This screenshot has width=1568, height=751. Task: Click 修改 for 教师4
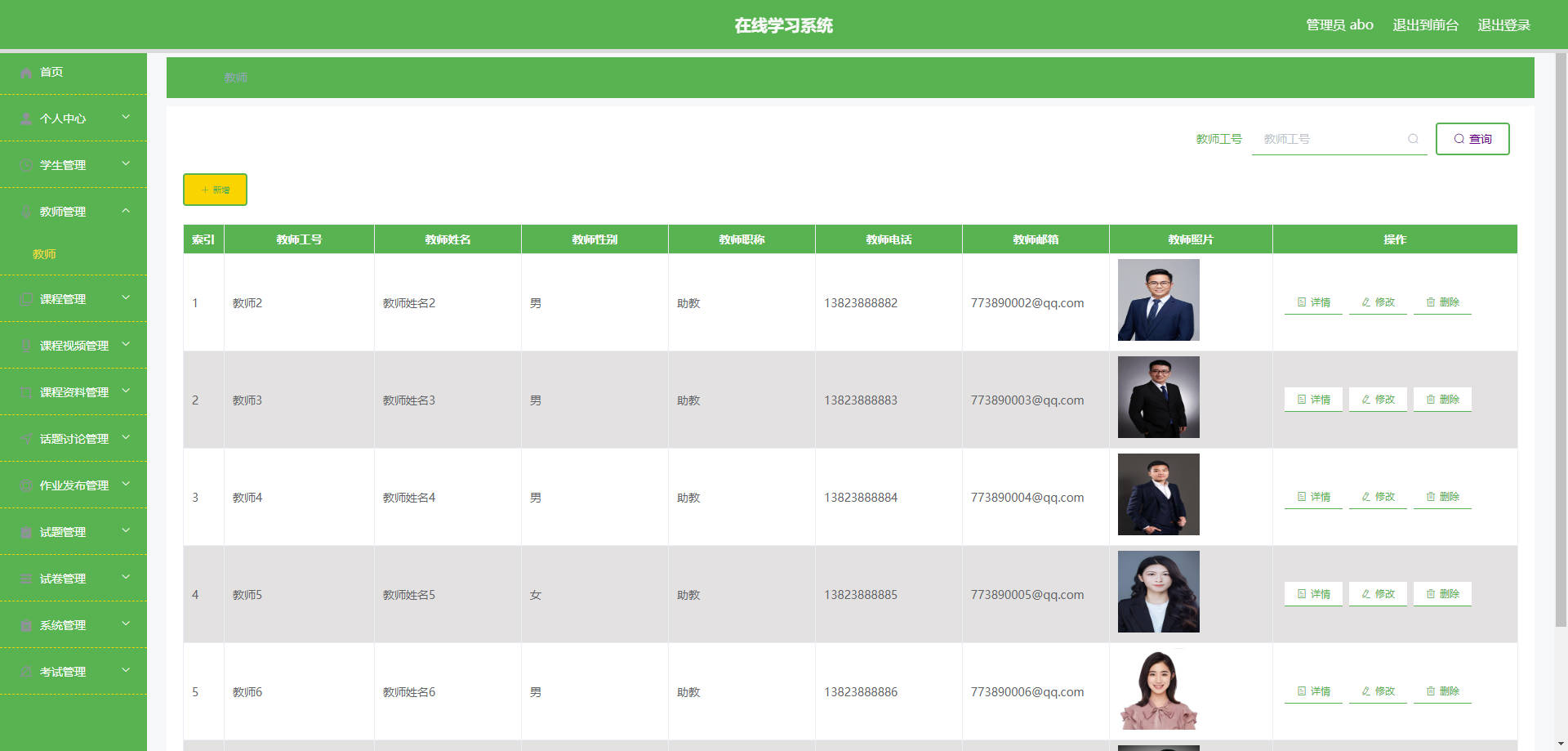pos(1378,497)
